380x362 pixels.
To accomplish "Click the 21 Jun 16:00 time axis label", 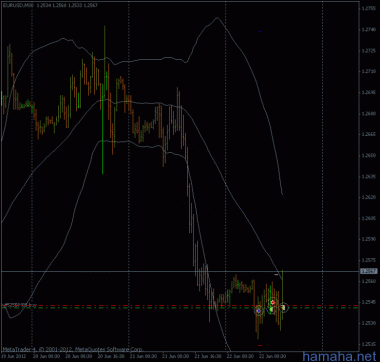I will coord(209,356).
